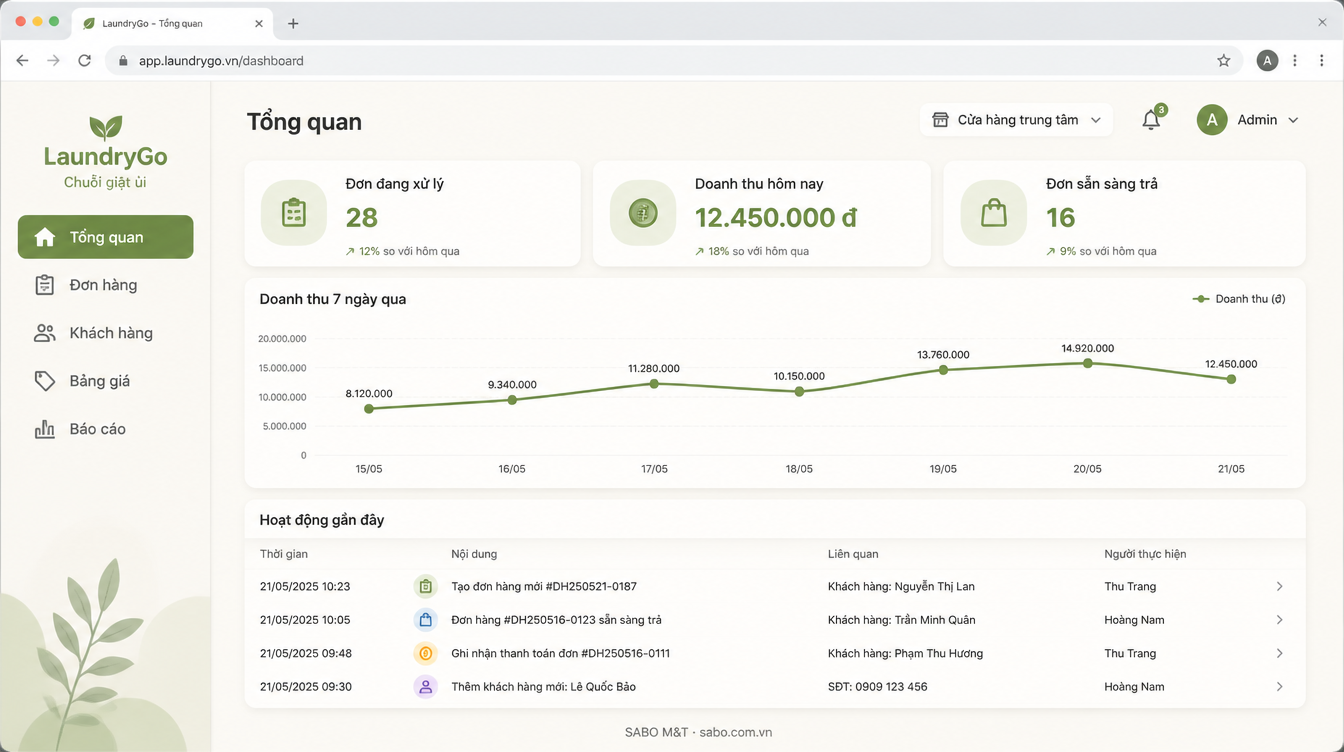The height and width of the screenshot is (752, 1344).
Task: Click the green Admin avatar circle
Action: tap(1212, 120)
